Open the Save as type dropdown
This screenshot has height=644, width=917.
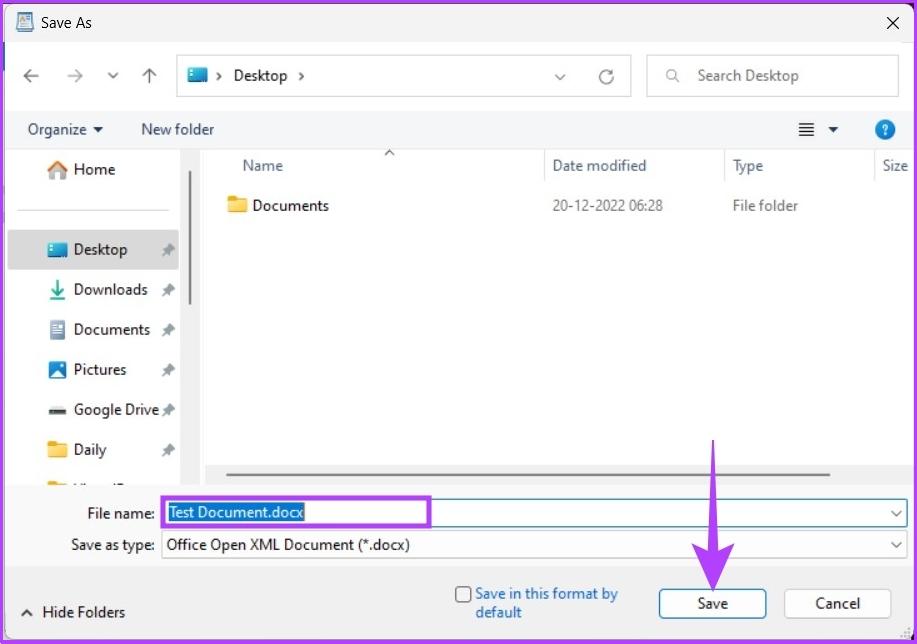tap(534, 545)
